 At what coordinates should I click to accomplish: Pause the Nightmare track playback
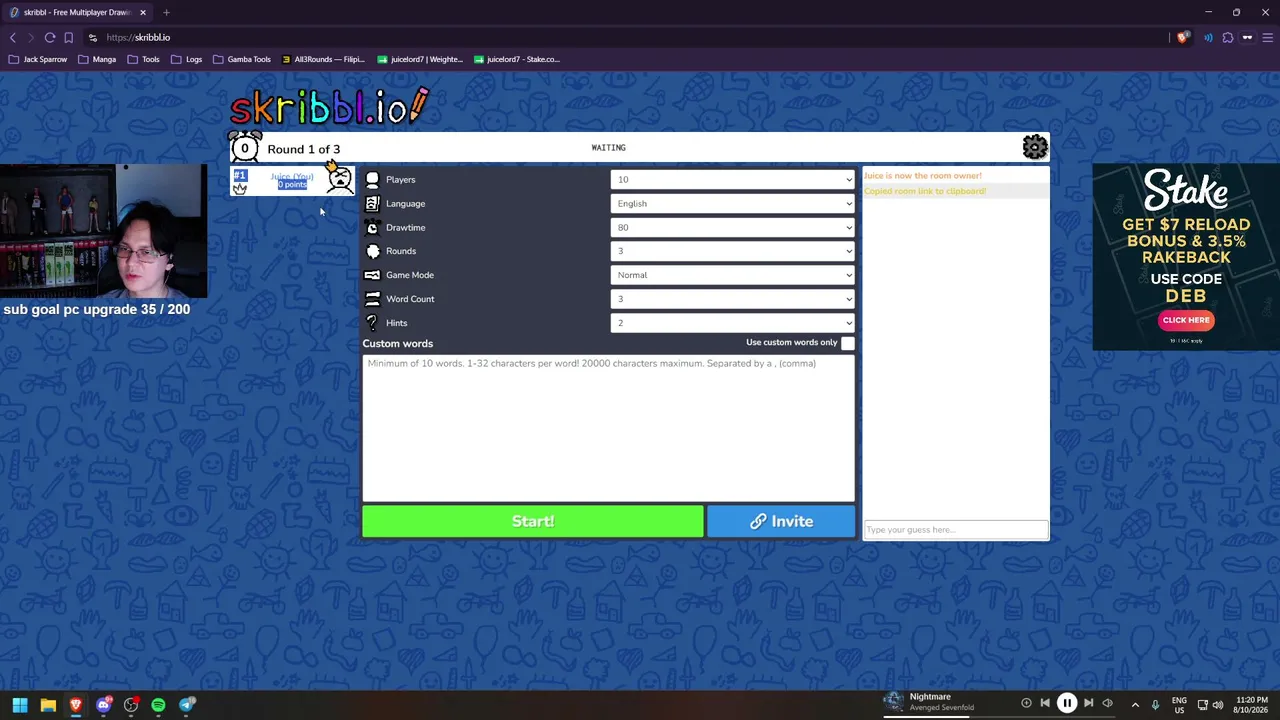(x=1067, y=703)
